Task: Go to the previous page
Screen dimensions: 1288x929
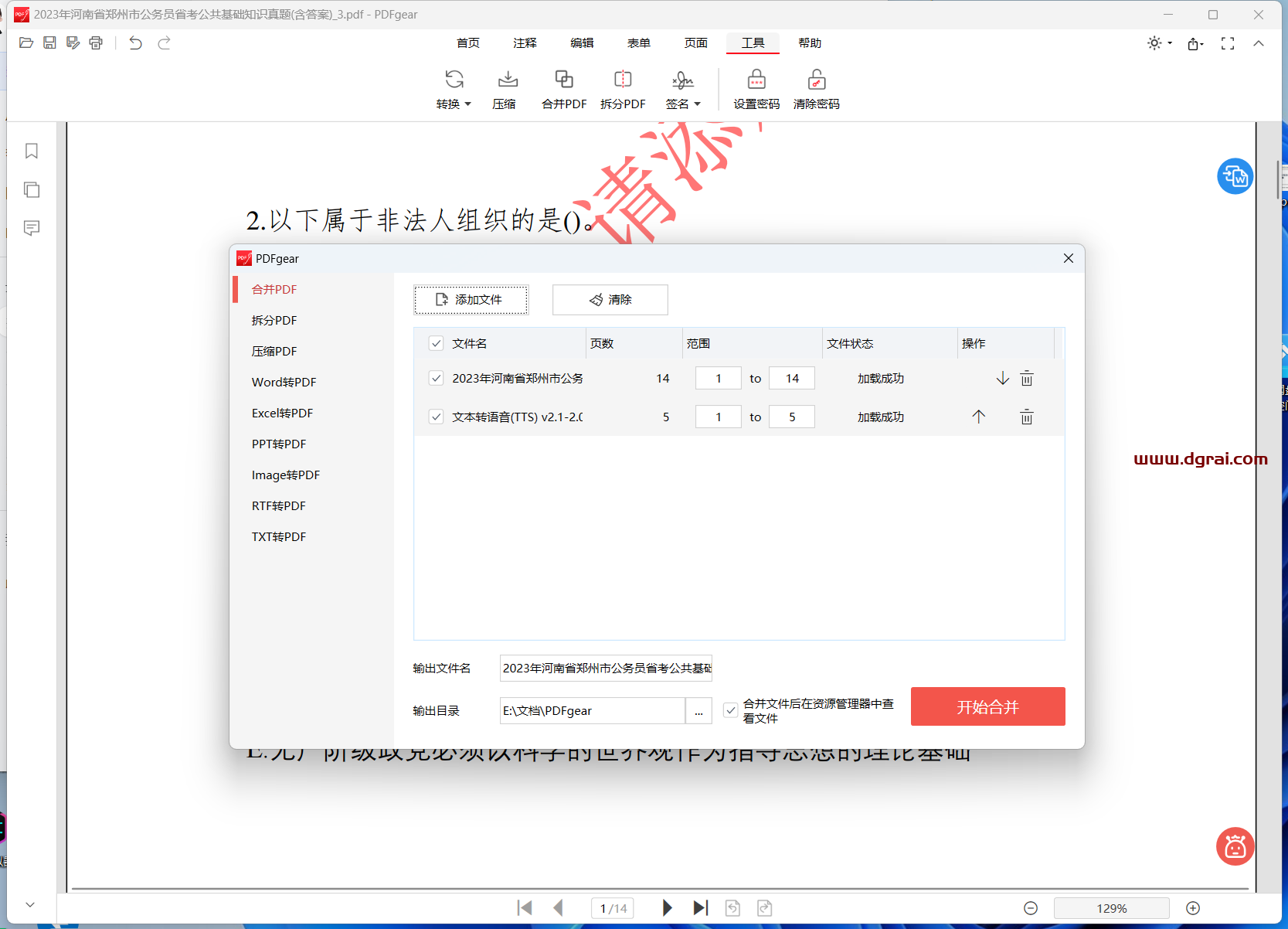Action: pos(559,907)
